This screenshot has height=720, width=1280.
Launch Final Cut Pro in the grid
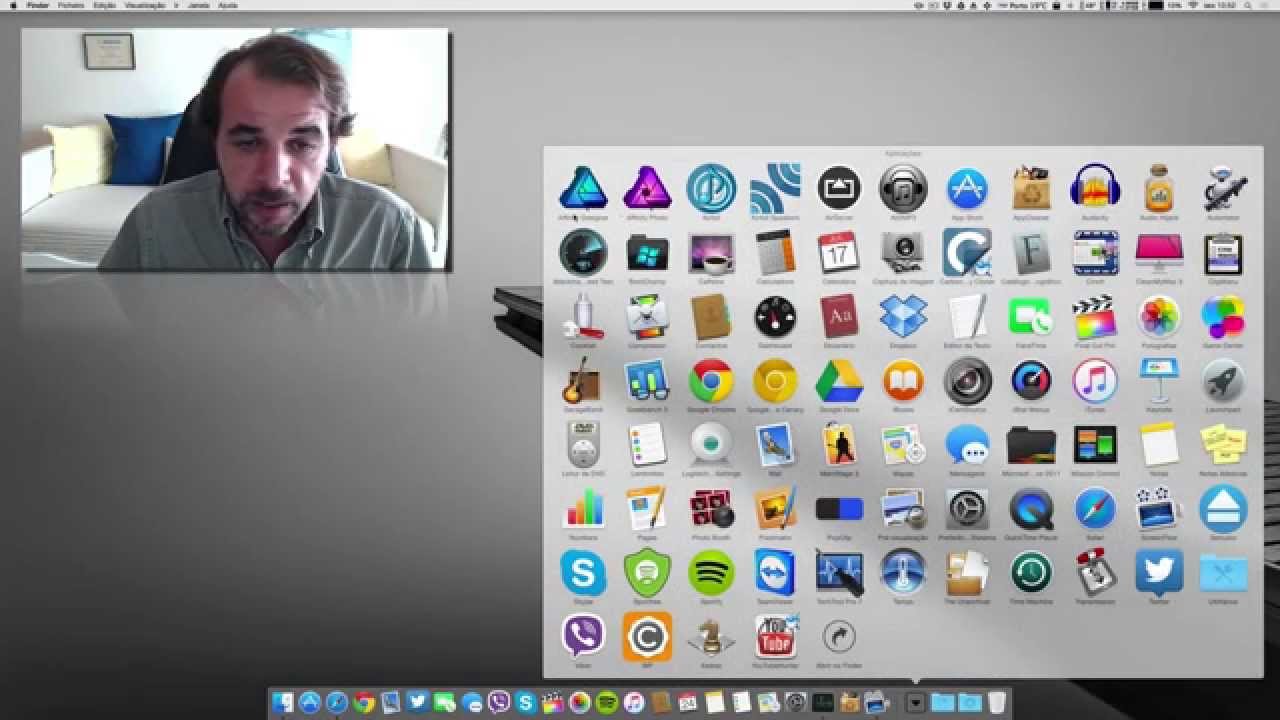pyautogui.click(x=1095, y=316)
